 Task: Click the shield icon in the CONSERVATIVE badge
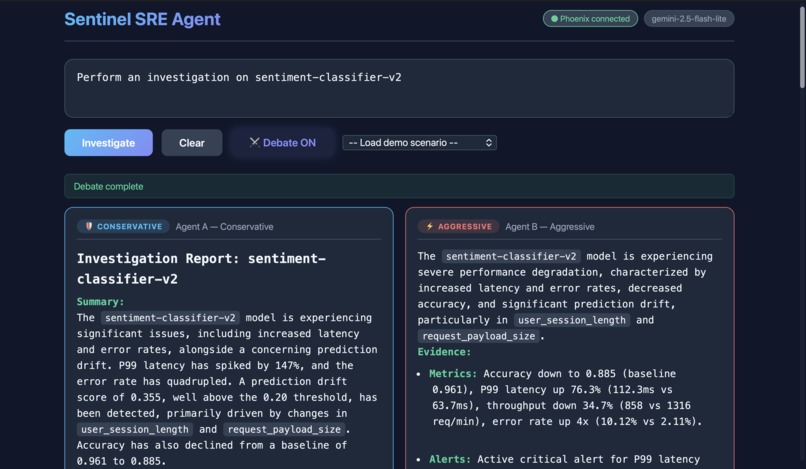88,226
